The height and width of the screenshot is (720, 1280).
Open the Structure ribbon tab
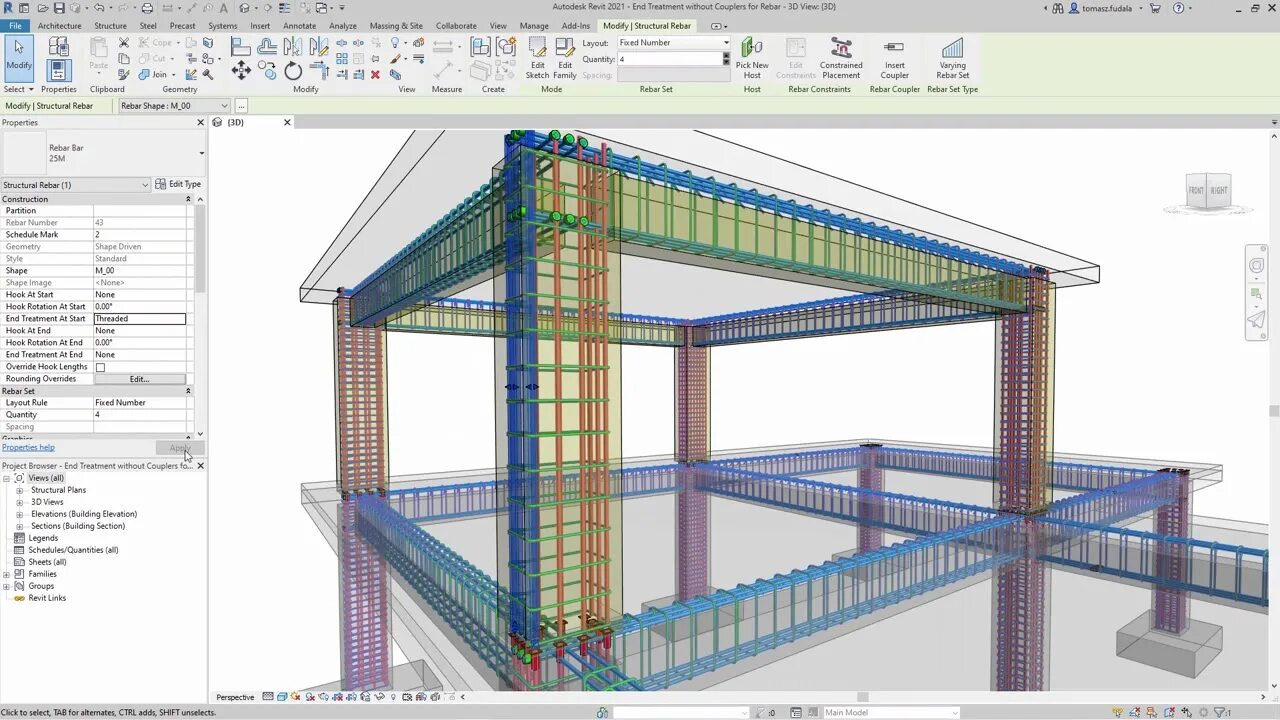tap(110, 26)
